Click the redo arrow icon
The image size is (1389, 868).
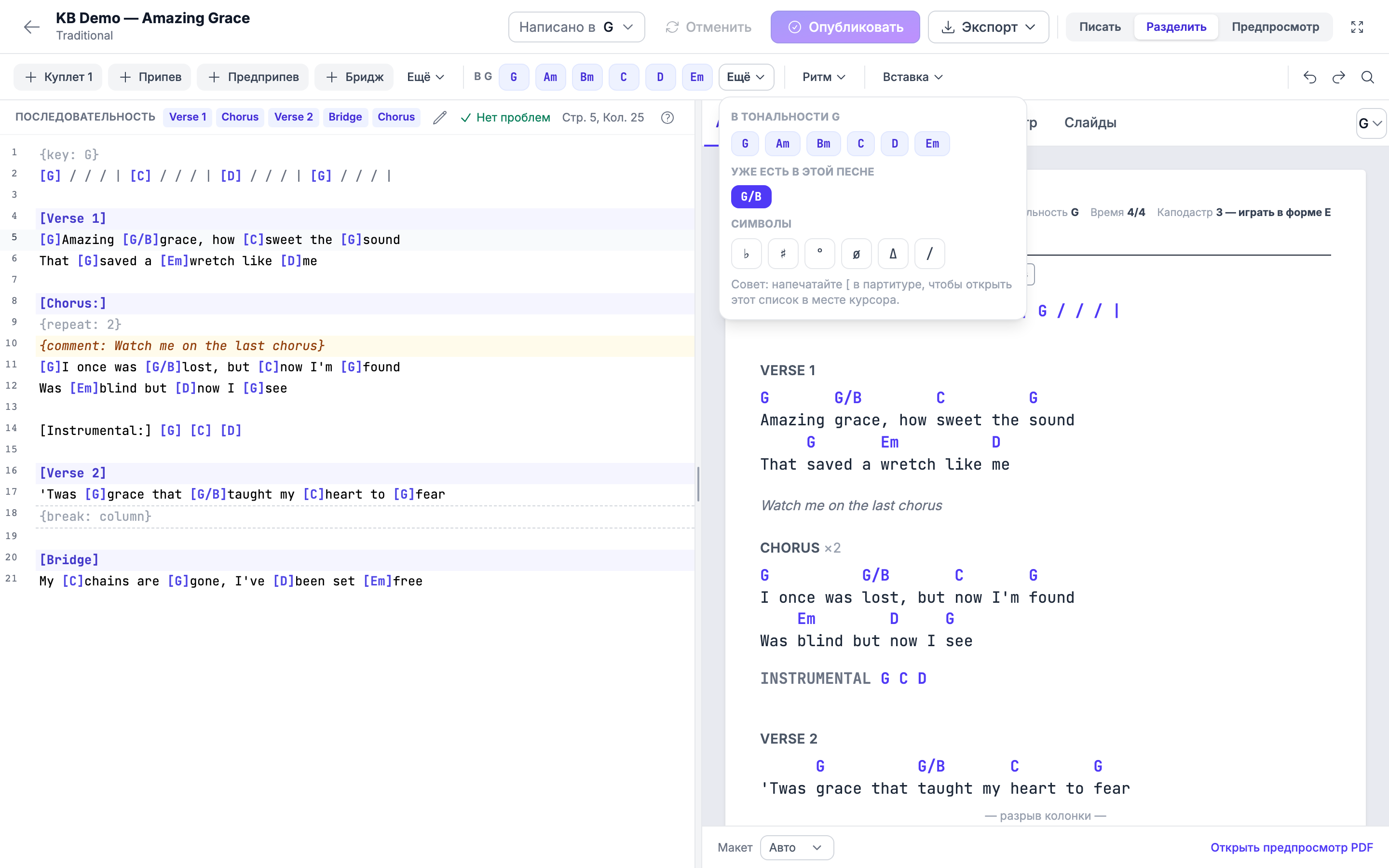click(x=1338, y=77)
